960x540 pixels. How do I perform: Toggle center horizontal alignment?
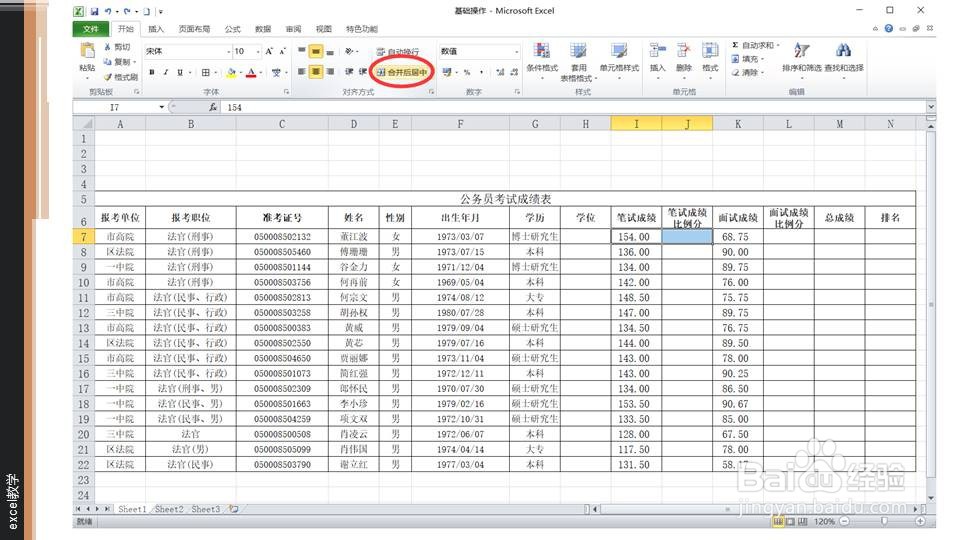click(x=316, y=72)
